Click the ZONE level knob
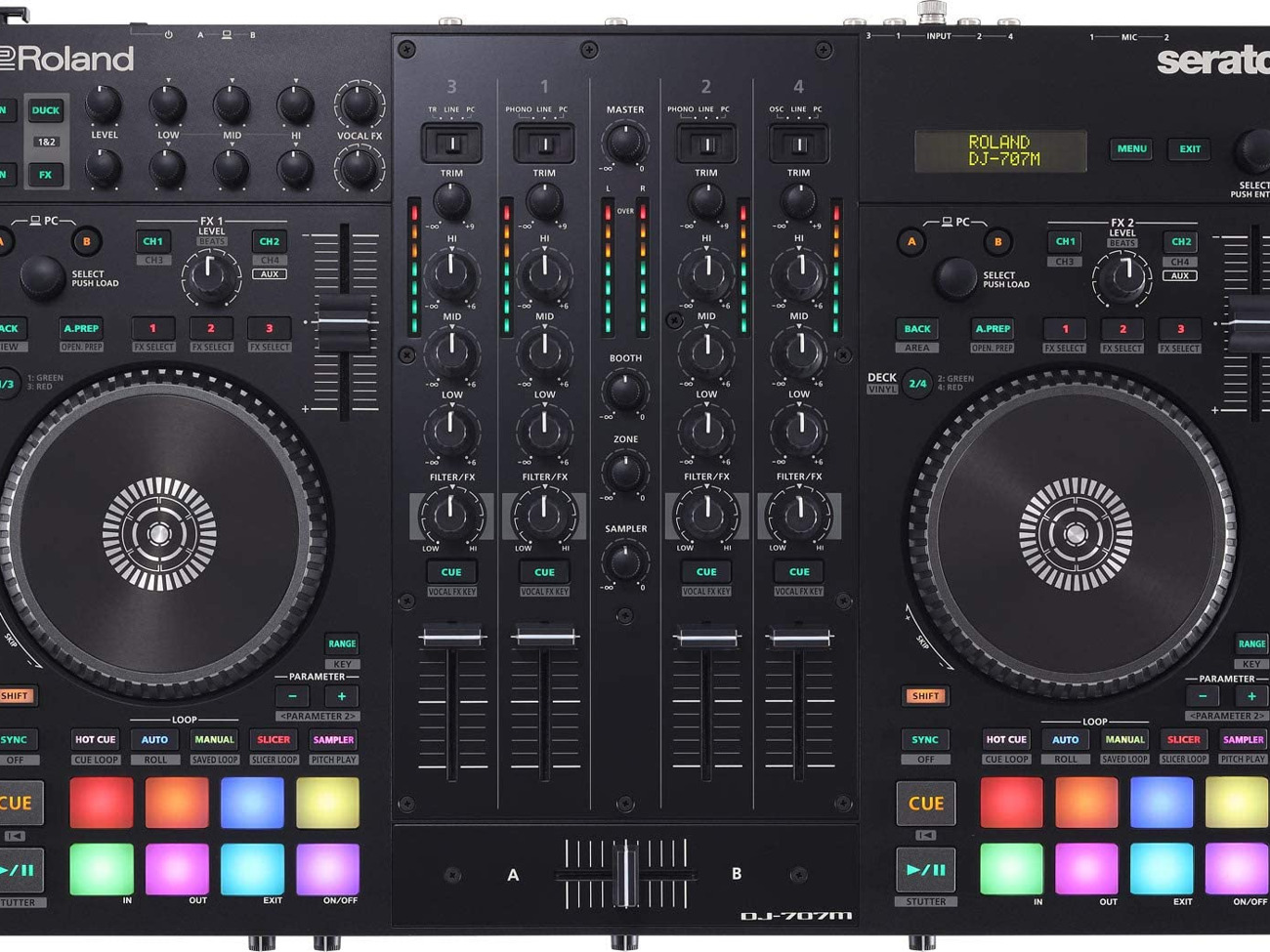Screen dimensions: 1270x952 coord(624,473)
